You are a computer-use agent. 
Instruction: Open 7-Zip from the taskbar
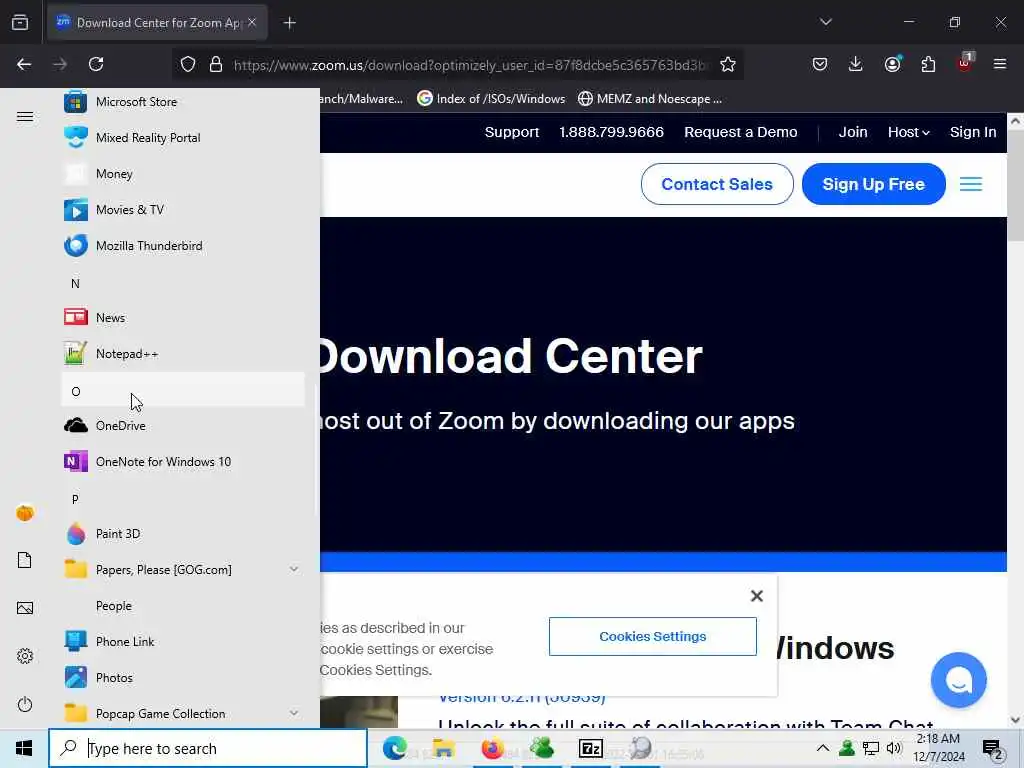tap(590, 748)
